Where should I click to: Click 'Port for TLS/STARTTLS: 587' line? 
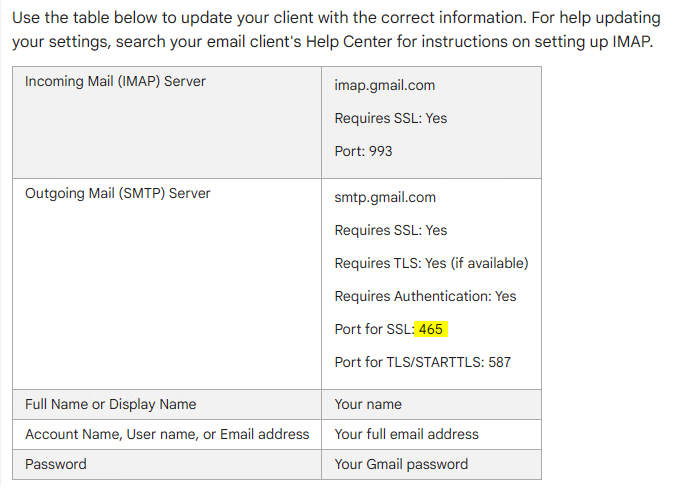(423, 362)
